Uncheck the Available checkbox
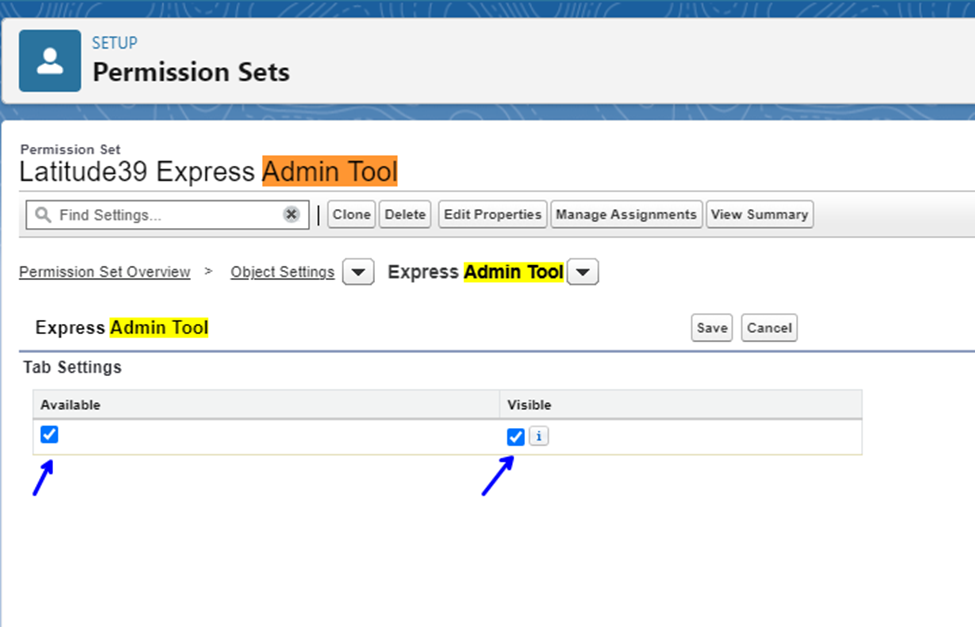This screenshot has height=627, width=975. (x=49, y=434)
